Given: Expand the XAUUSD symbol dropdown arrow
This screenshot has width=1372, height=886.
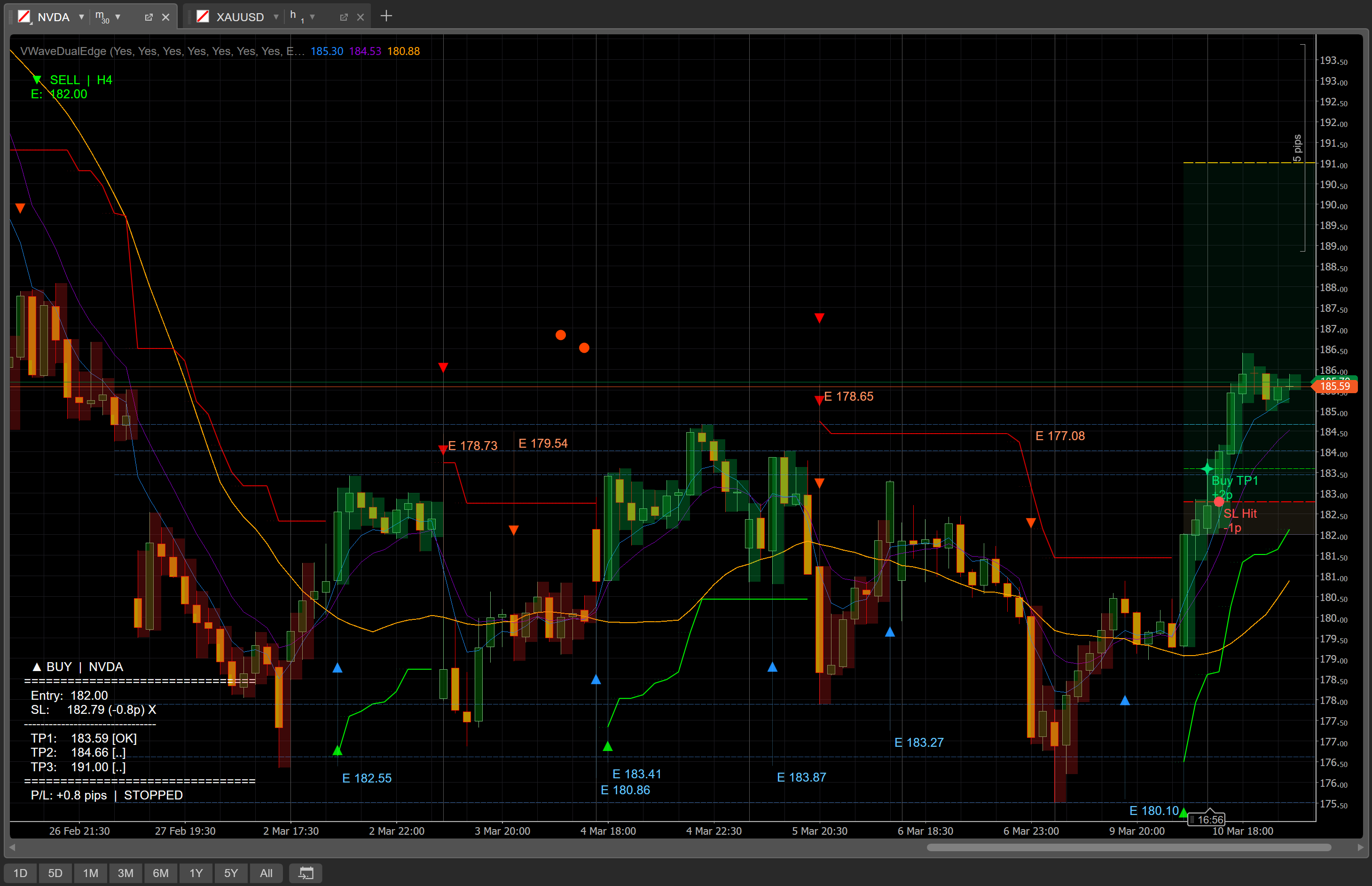Looking at the screenshot, I should tap(276, 16).
